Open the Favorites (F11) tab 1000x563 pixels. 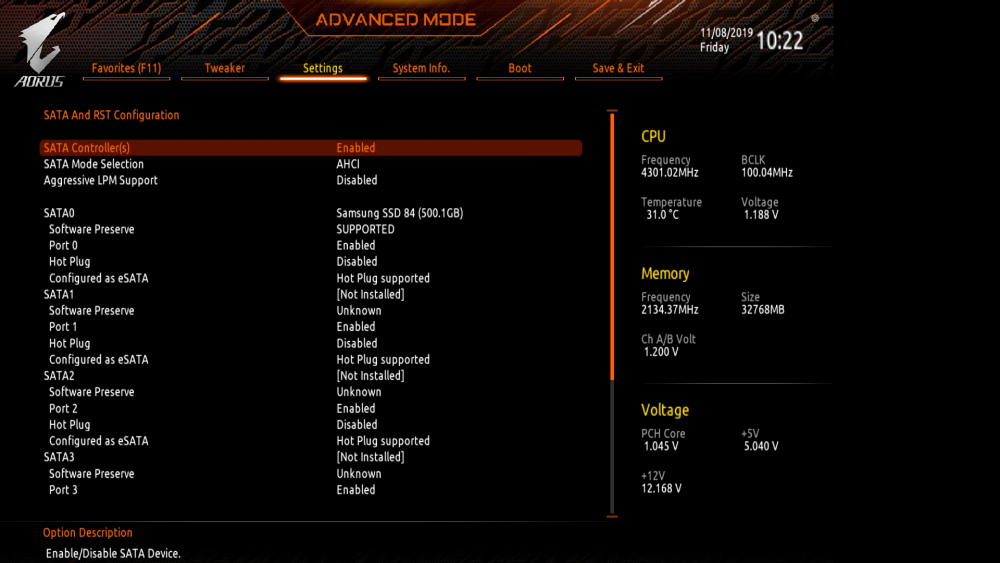(x=126, y=68)
